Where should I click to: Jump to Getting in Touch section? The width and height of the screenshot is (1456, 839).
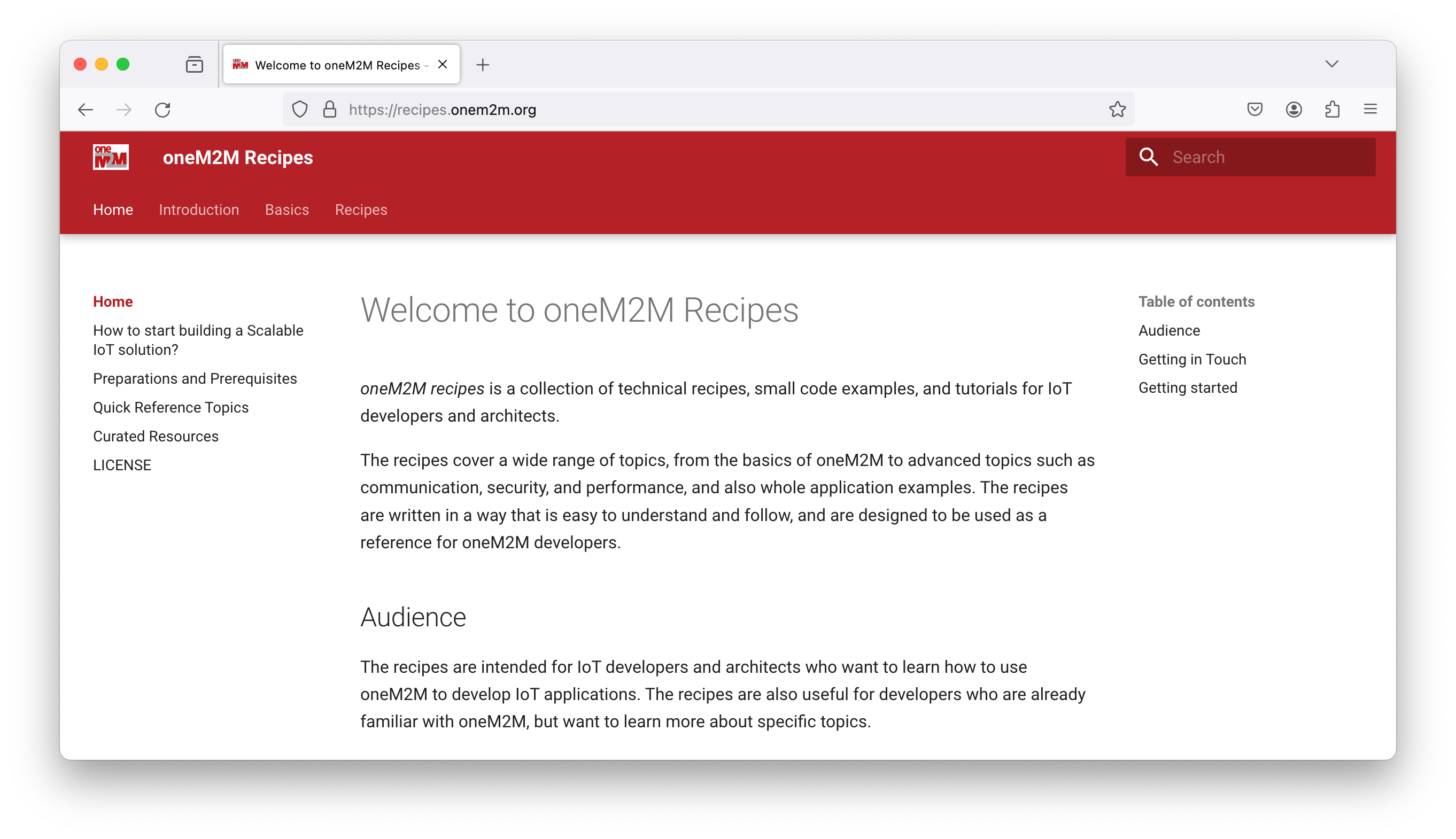point(1192,359)
